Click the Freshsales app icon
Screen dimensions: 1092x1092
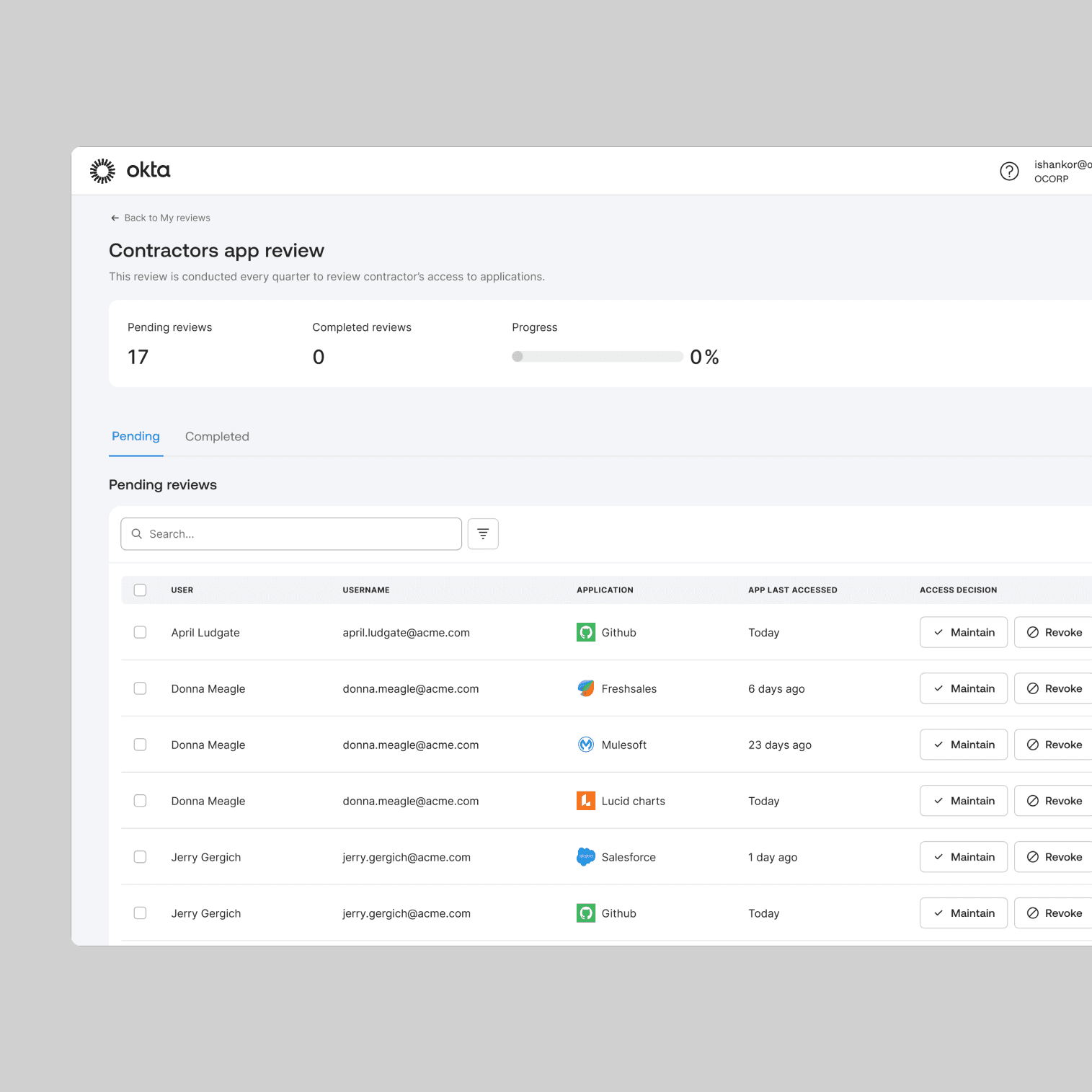point(586,688)
